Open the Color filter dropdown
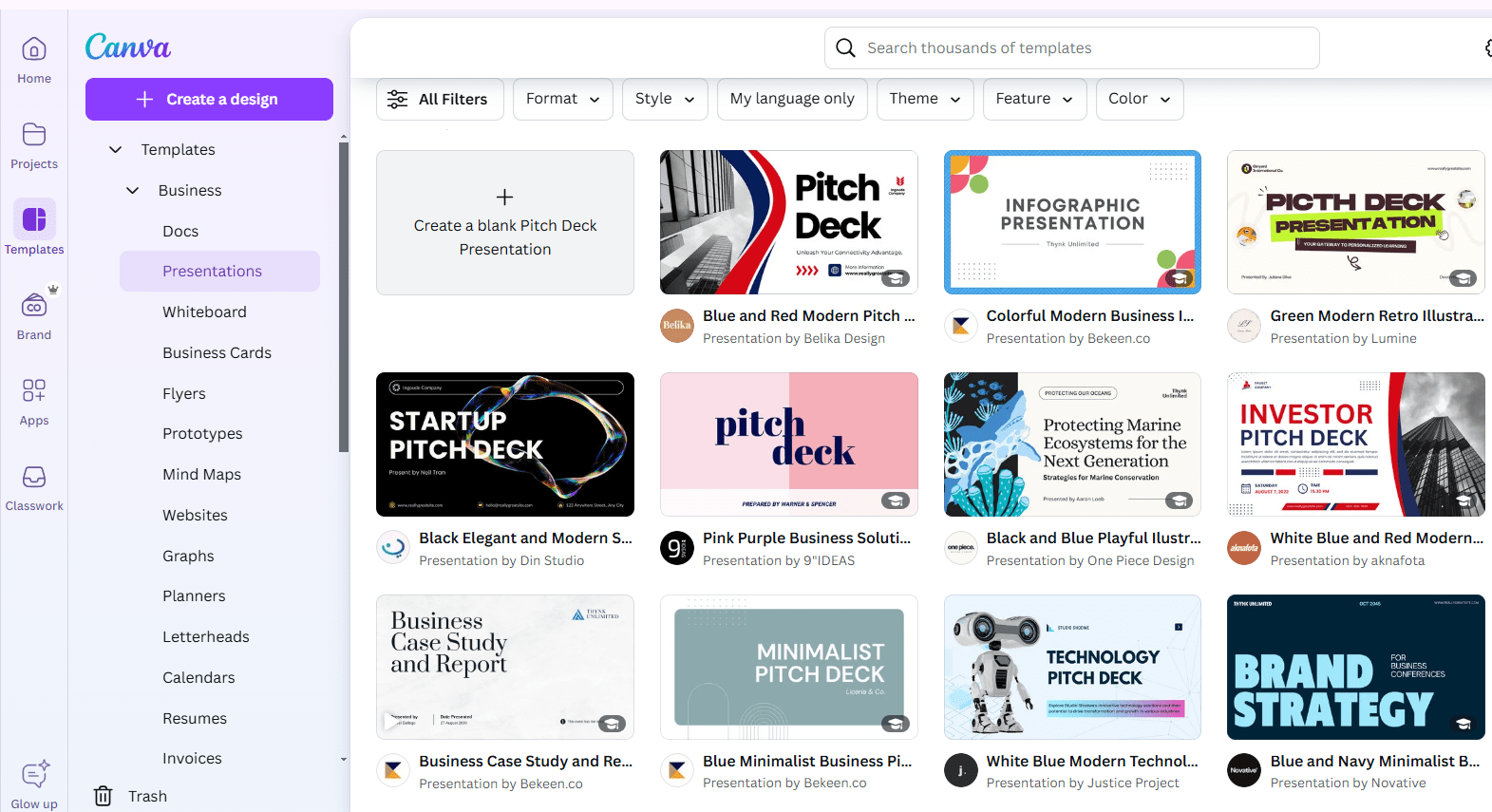The height and width of the screenshot is (812, 1492). click(x=1139, y=99)
